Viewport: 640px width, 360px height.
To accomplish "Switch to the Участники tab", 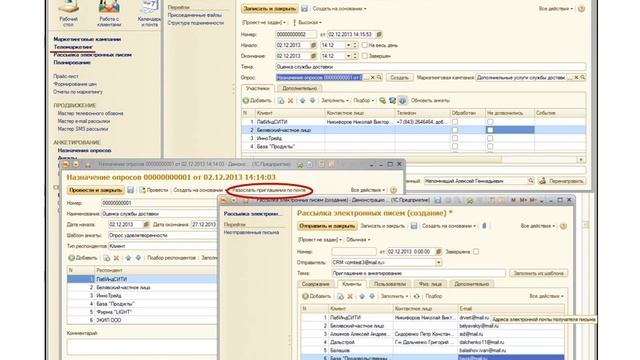I will (x=258, y=89).
